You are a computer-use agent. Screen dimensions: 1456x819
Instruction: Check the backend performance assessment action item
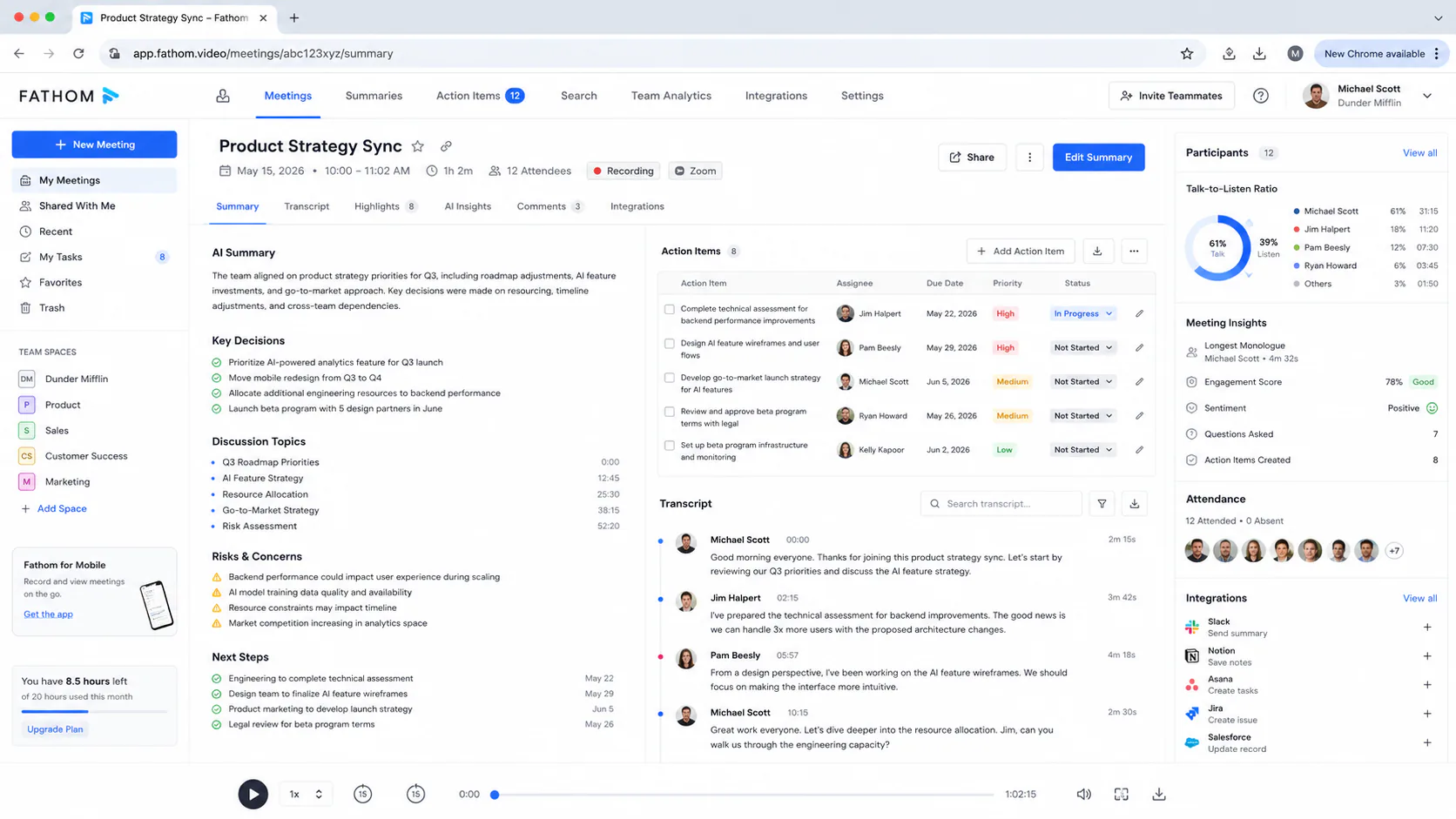click(x=670, y=310)
